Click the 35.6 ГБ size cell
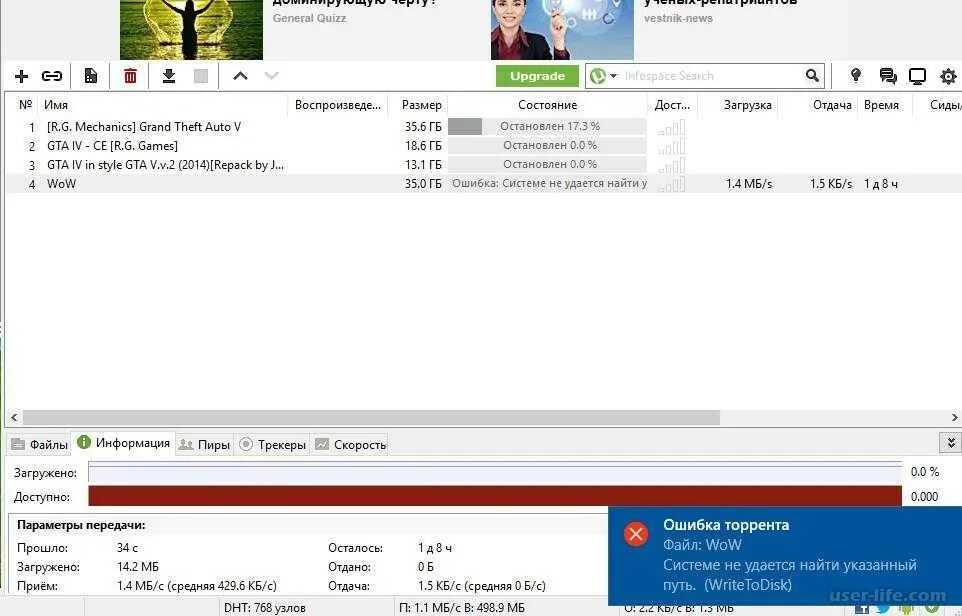The width and height of the screenshot is (962, 616). pyautogui.click(x=423, y=127)
